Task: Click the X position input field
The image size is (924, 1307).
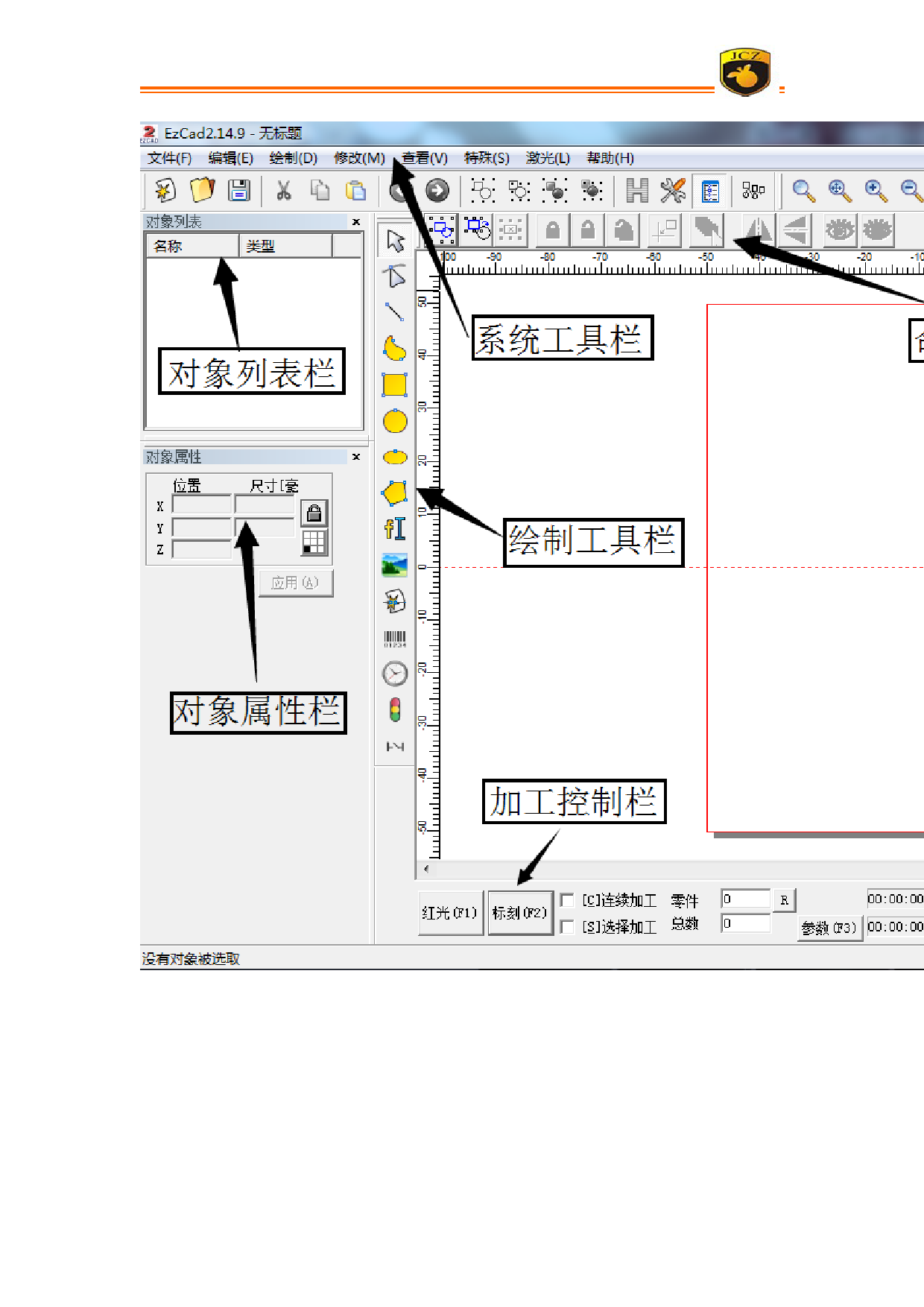Action: tap(201, 505)
